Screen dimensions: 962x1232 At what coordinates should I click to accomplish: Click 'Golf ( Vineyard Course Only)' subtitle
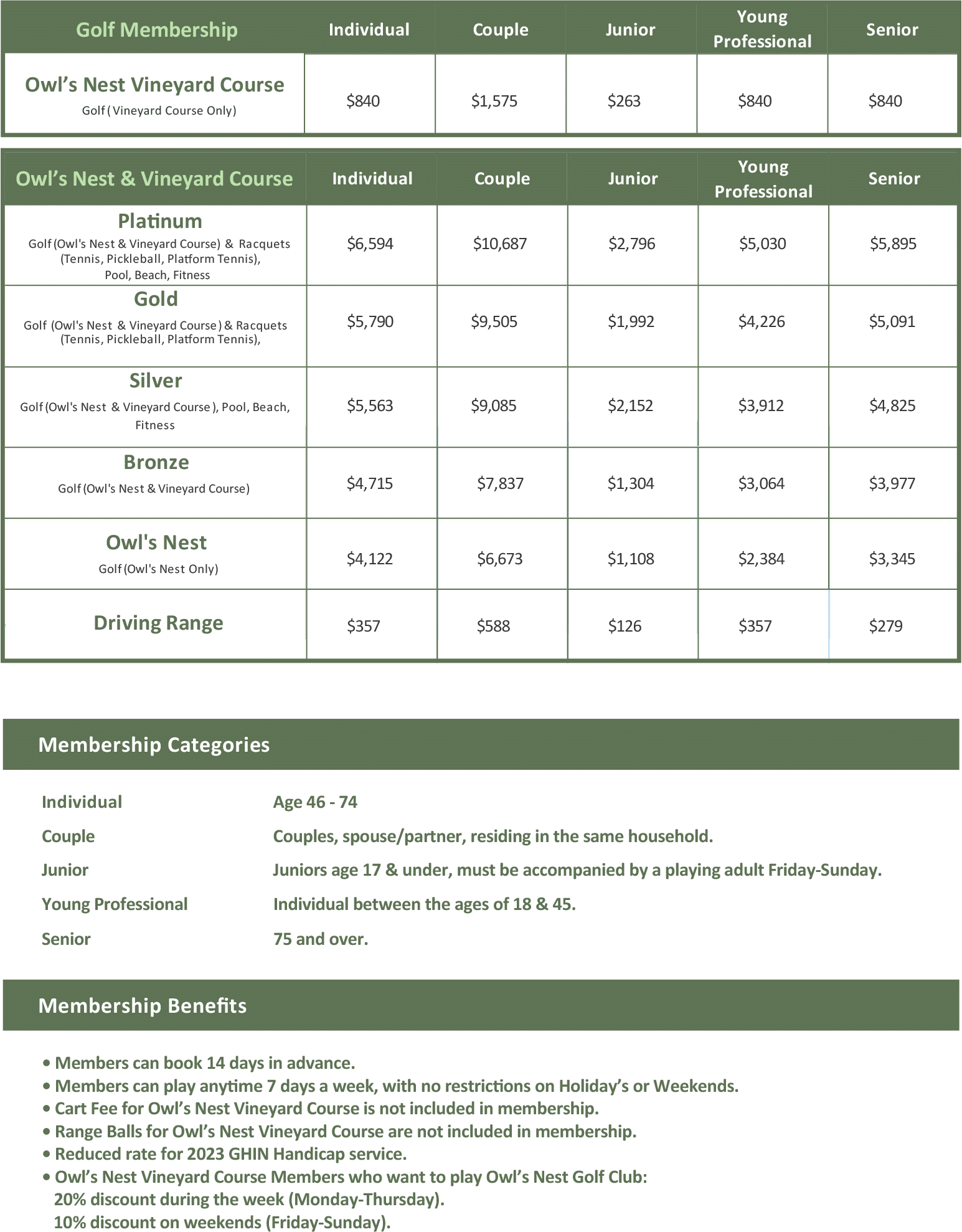pos(159,111)
